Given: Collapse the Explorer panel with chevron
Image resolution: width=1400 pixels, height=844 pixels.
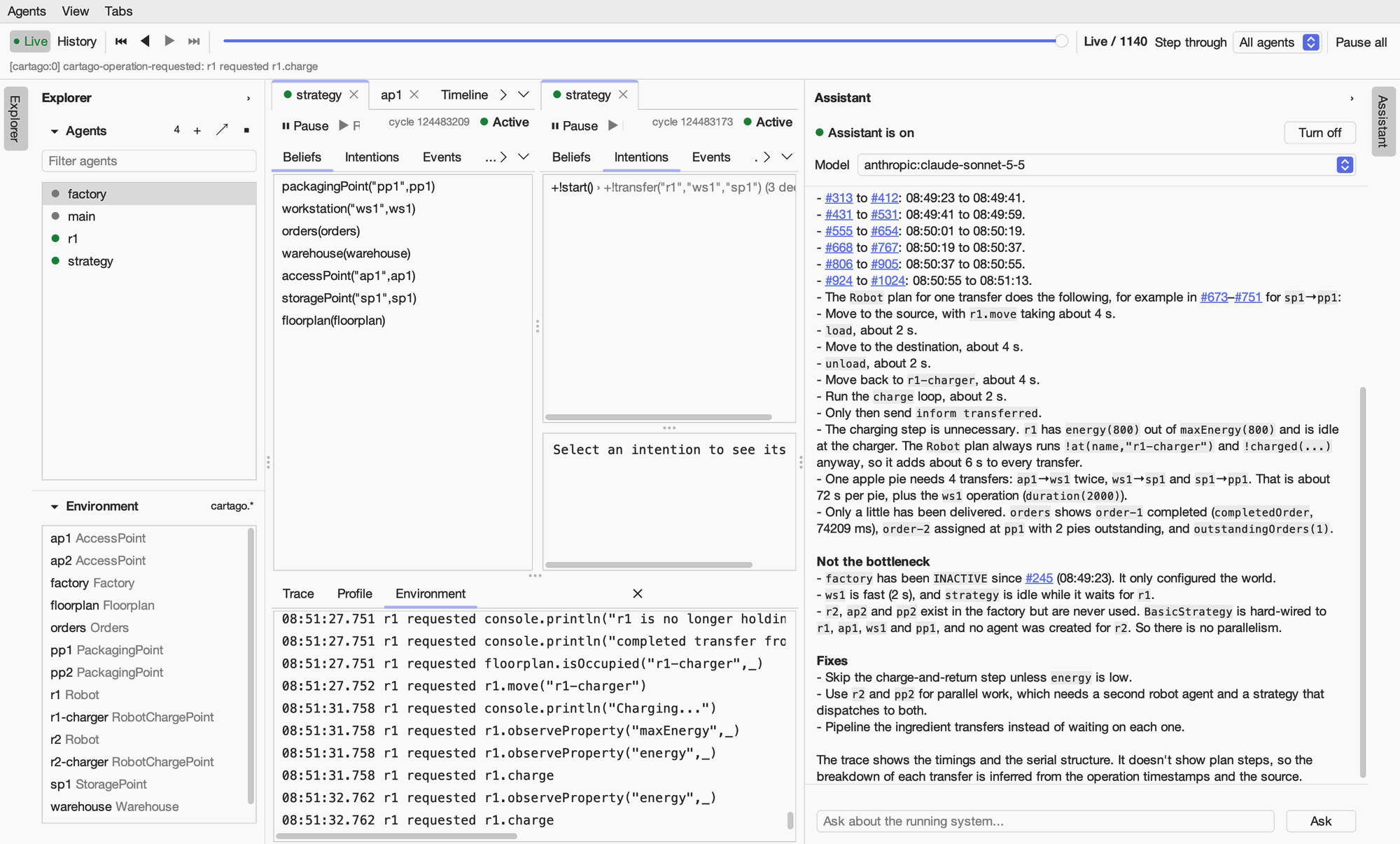Looking at the screenshot, I should point(248,98).
